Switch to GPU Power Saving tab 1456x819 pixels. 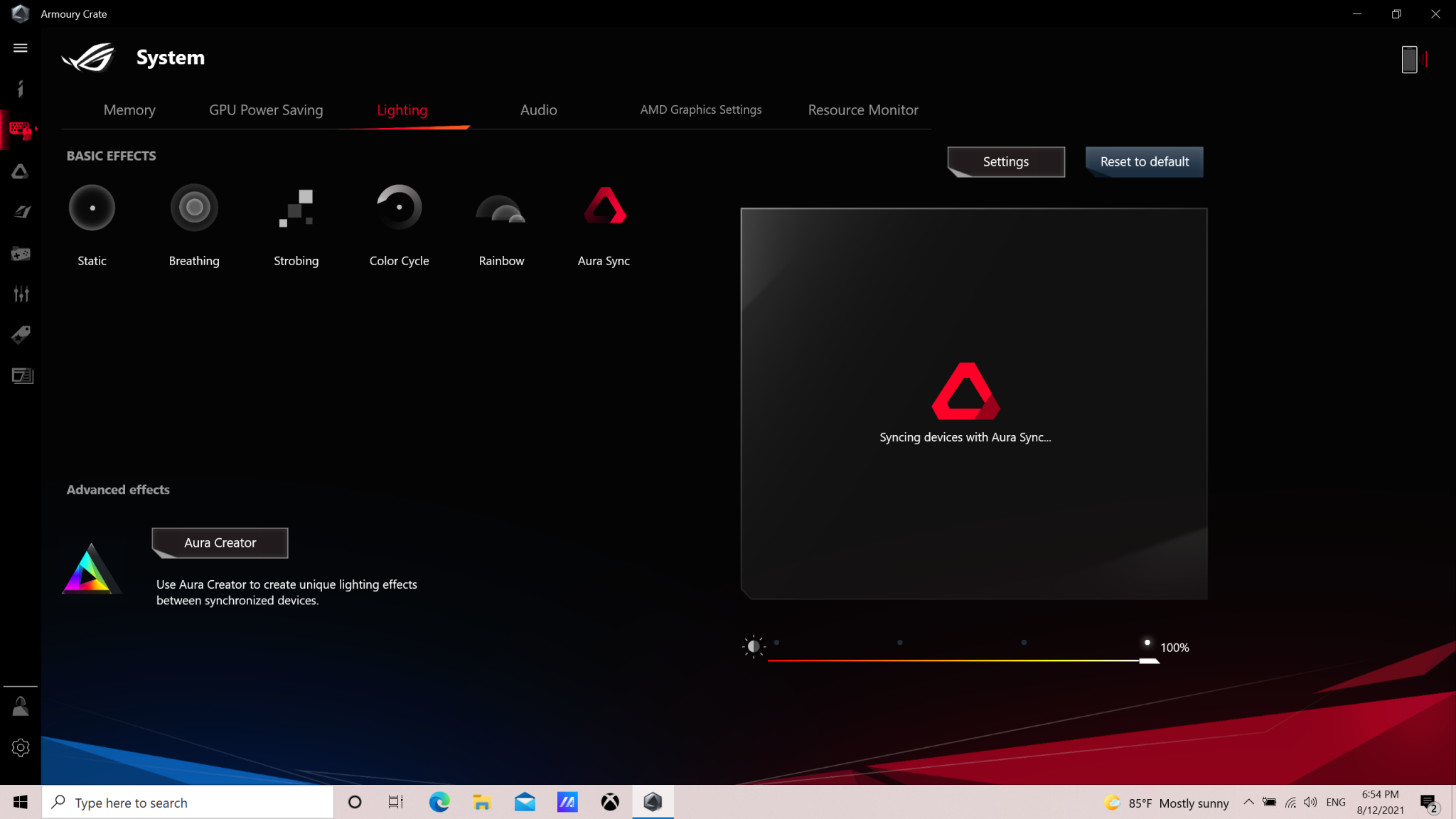coord(266,110)
